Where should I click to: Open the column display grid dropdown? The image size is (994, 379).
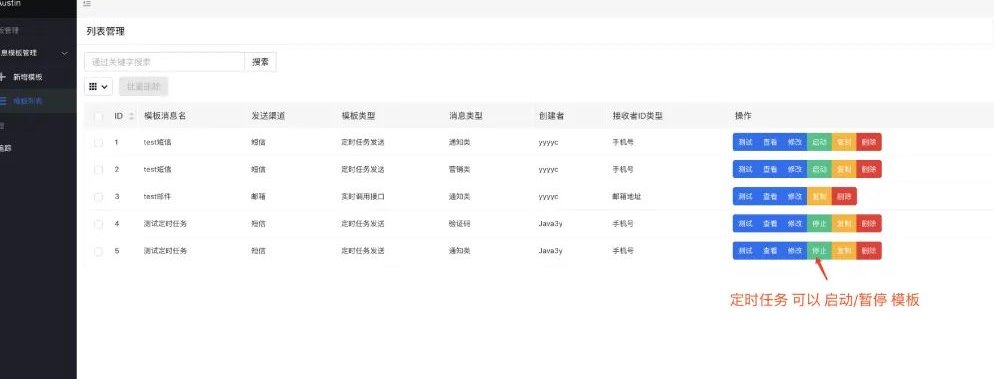(x=98, y=86)
